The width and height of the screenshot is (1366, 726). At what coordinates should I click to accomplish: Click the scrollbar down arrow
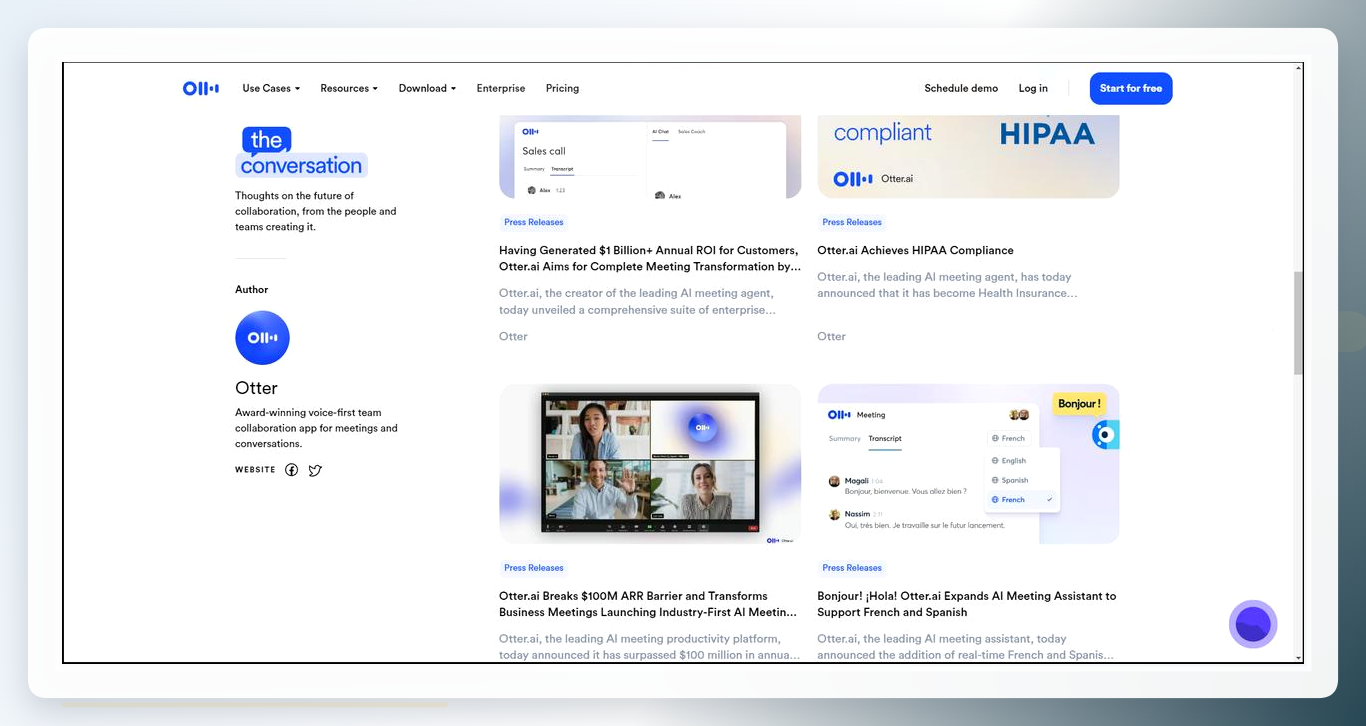pos(1298,657)
